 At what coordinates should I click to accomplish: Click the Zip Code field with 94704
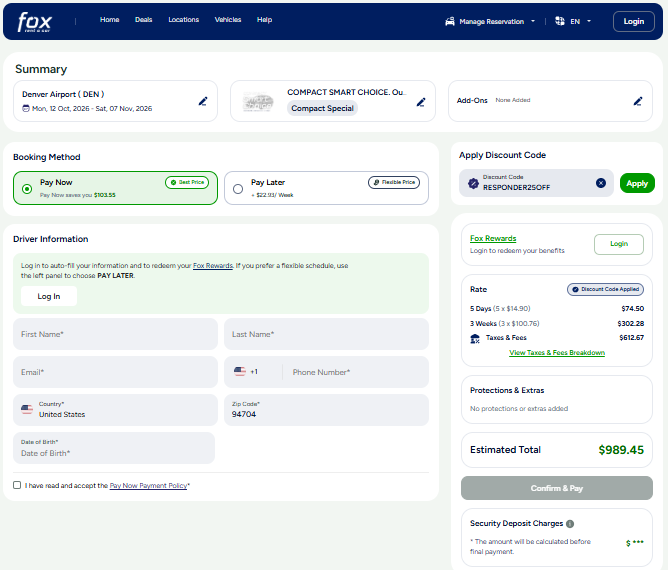326,410
